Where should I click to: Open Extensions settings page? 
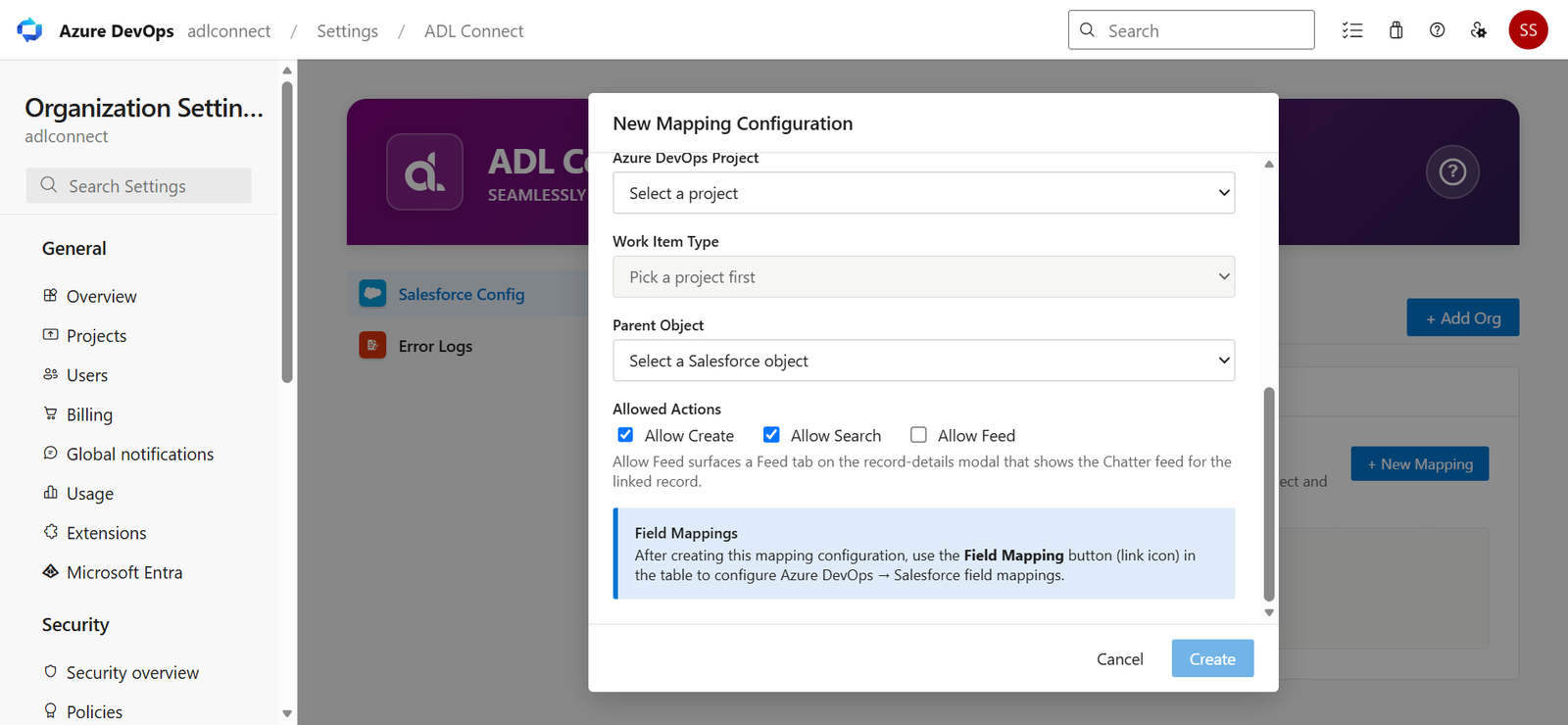pos(106,533)
